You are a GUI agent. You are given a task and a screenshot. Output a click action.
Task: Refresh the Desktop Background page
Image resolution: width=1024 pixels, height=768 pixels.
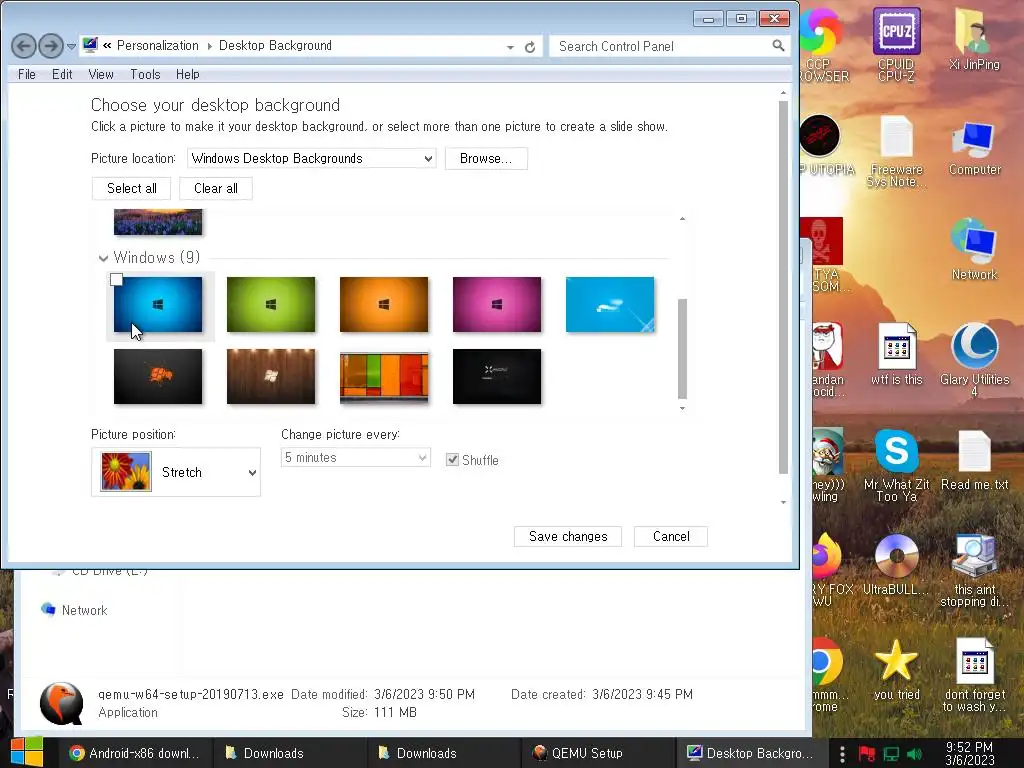point(530,46)
